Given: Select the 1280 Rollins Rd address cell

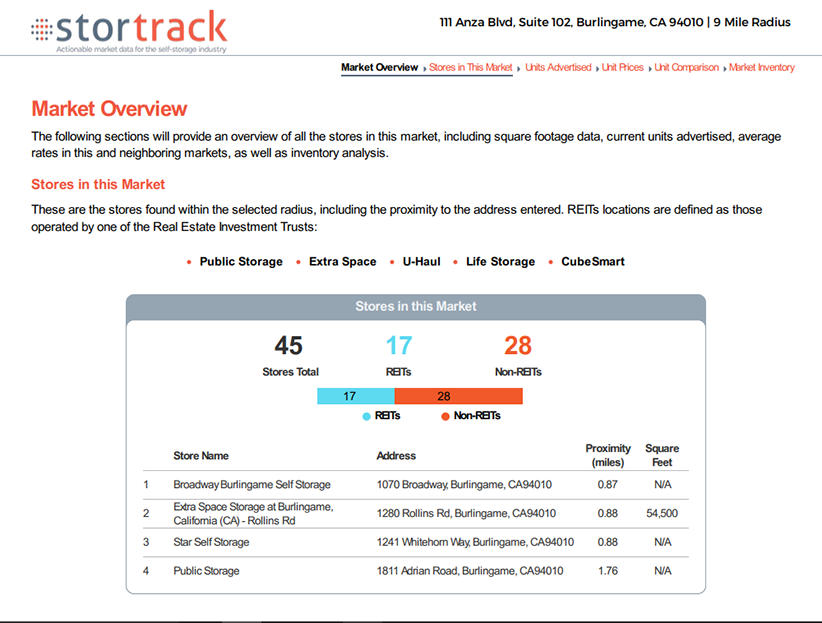Looking at the screenshot, I should coord(466,513).
